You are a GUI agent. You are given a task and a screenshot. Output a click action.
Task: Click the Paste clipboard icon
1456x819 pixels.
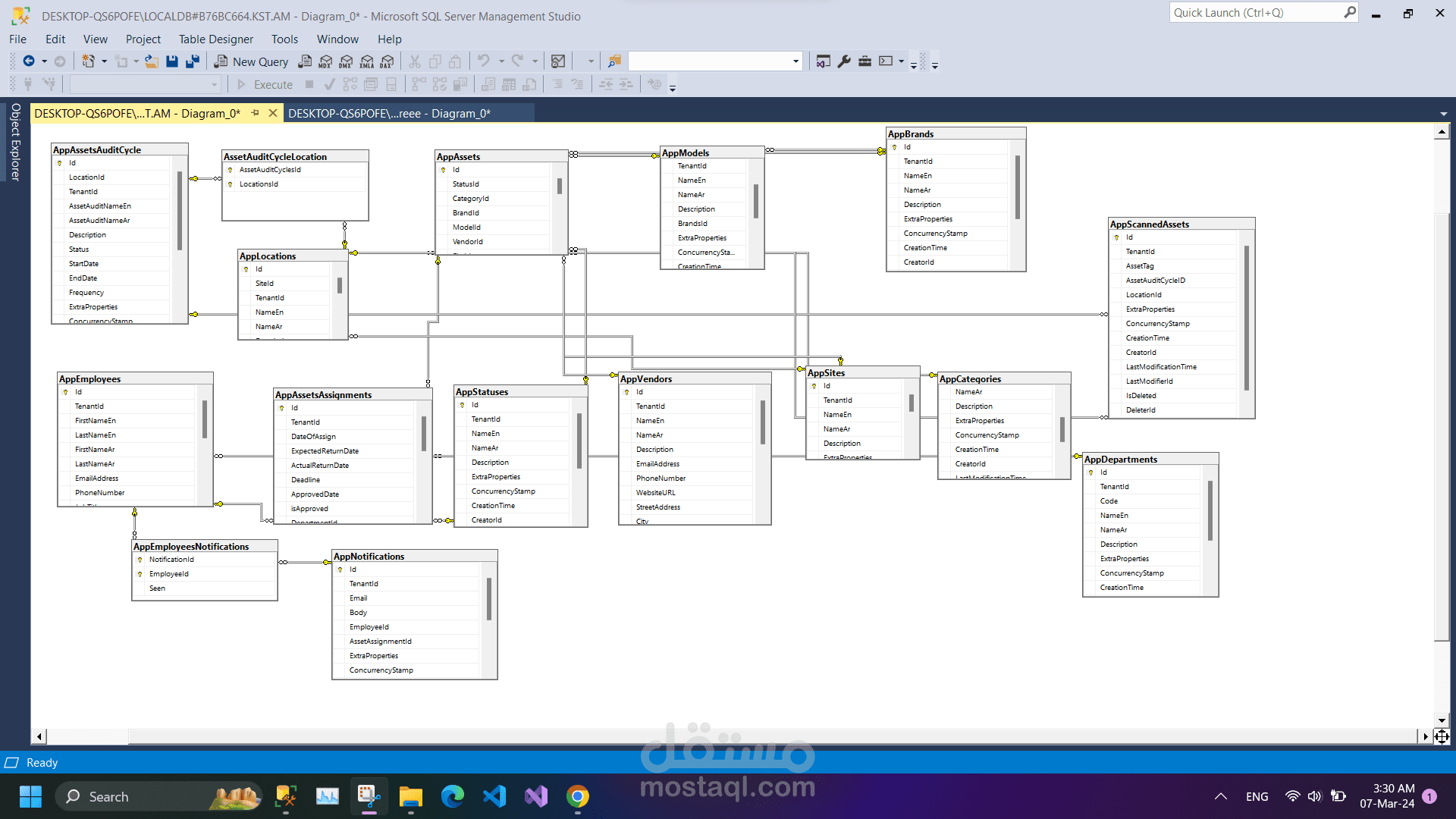[x=455, y=61]
